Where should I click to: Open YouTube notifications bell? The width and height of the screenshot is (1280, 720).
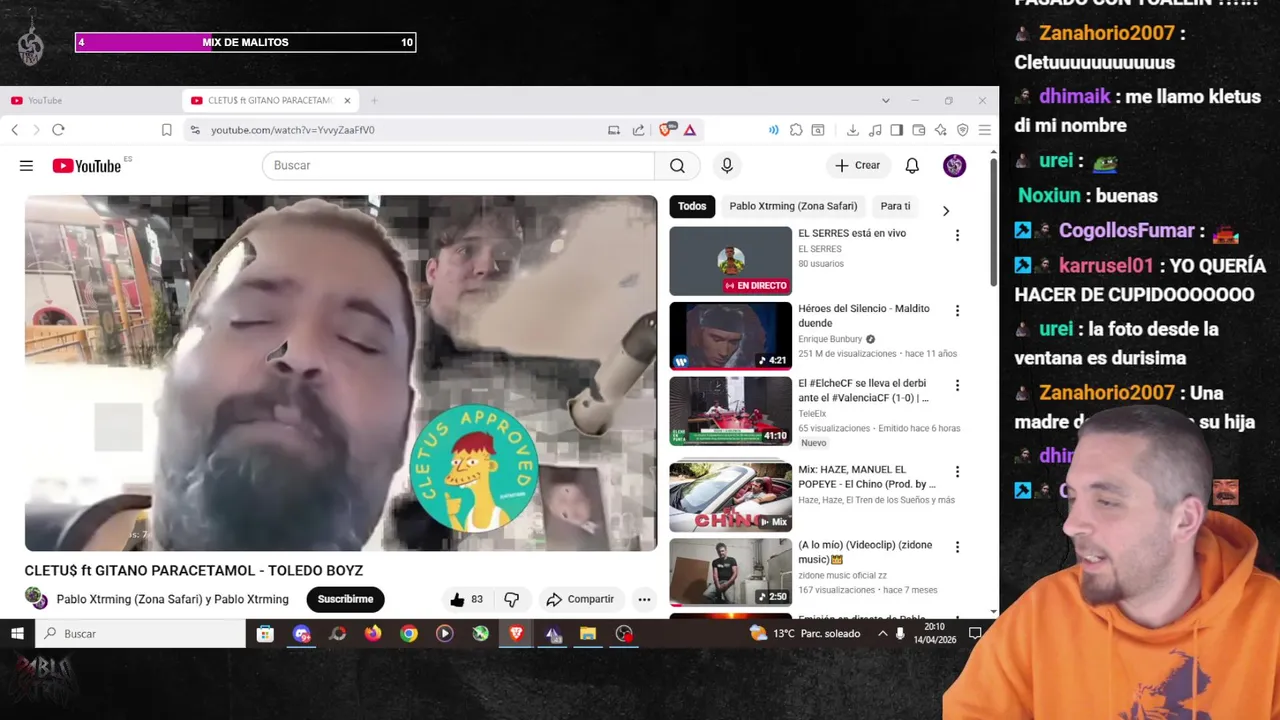pyautogui.click(x=912, y=166)
